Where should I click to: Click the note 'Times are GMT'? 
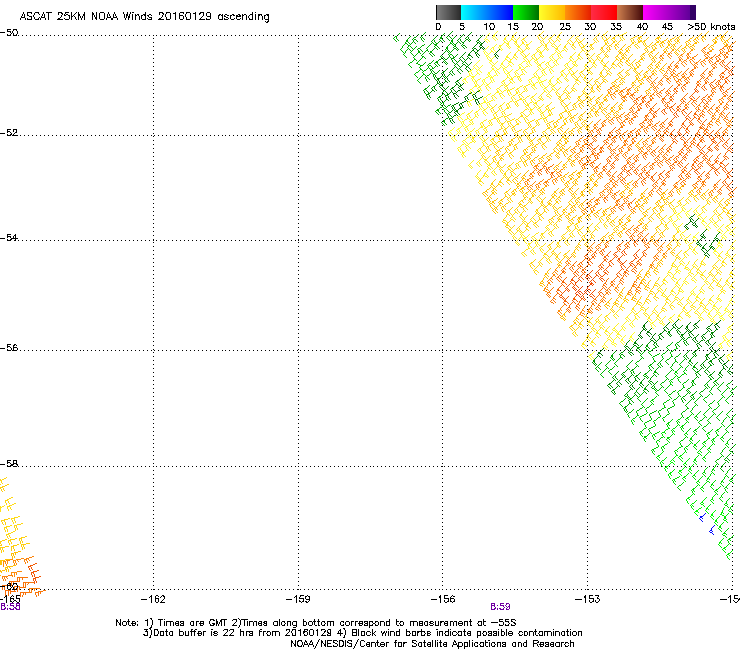pos(193,623)
